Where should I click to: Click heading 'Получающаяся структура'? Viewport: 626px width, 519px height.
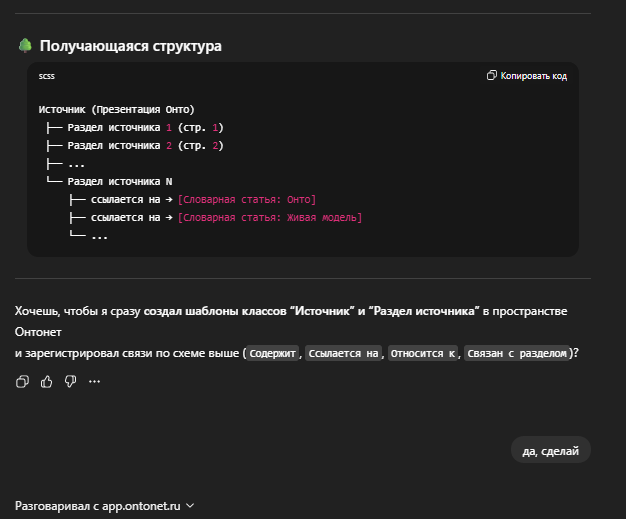[x=131, y=46]
